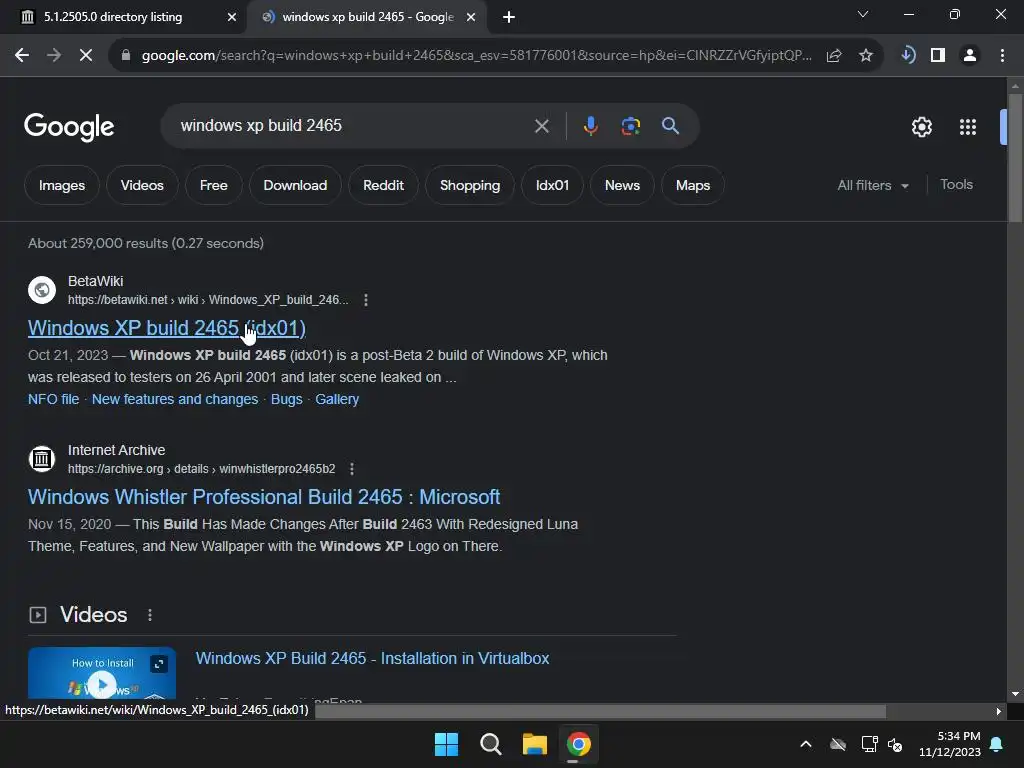Open Gallery sitelink
Viewport: 1024px width, 768px height.
(x=337, y=399)
